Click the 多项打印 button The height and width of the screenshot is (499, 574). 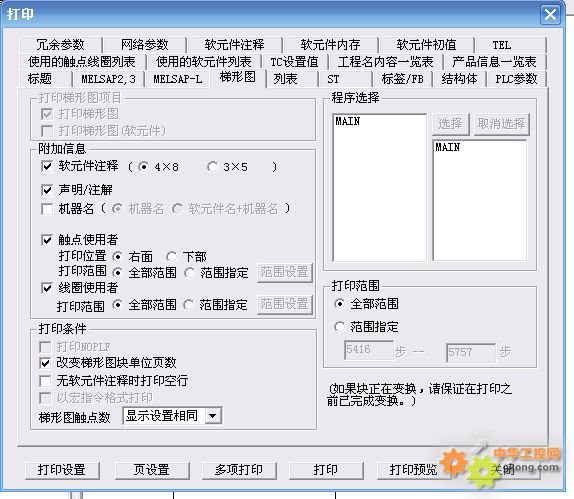239,470
